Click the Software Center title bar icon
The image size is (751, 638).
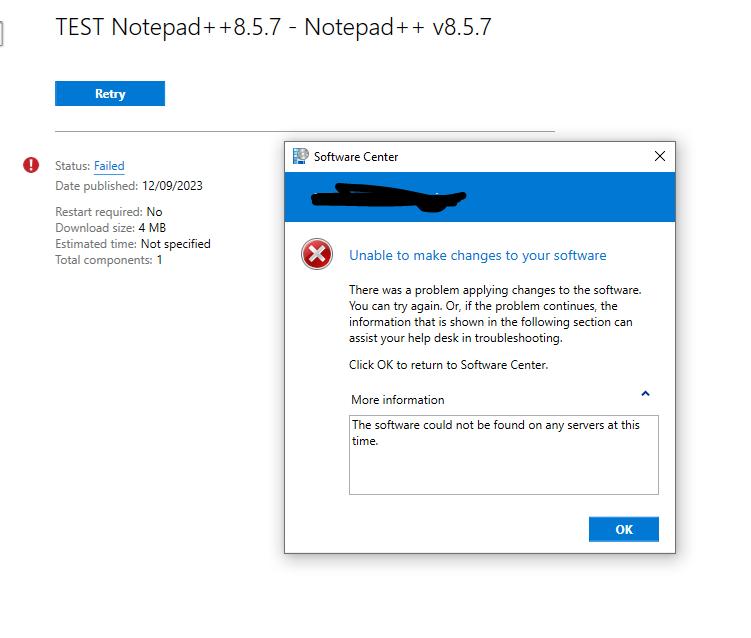click(301, 156)
